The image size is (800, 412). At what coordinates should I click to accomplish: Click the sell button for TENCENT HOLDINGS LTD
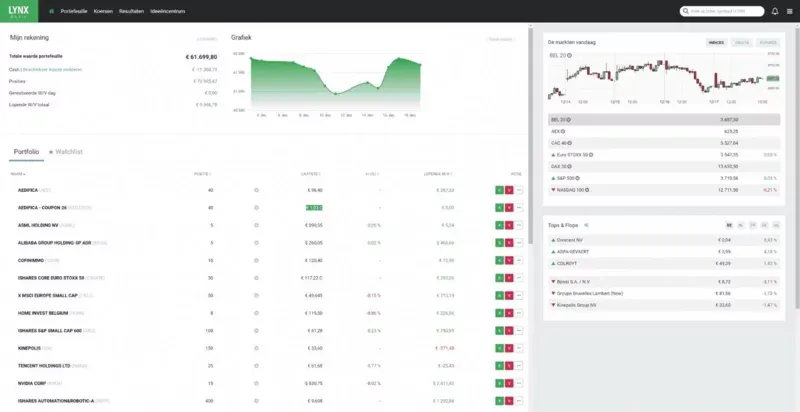tap(509, 366)
